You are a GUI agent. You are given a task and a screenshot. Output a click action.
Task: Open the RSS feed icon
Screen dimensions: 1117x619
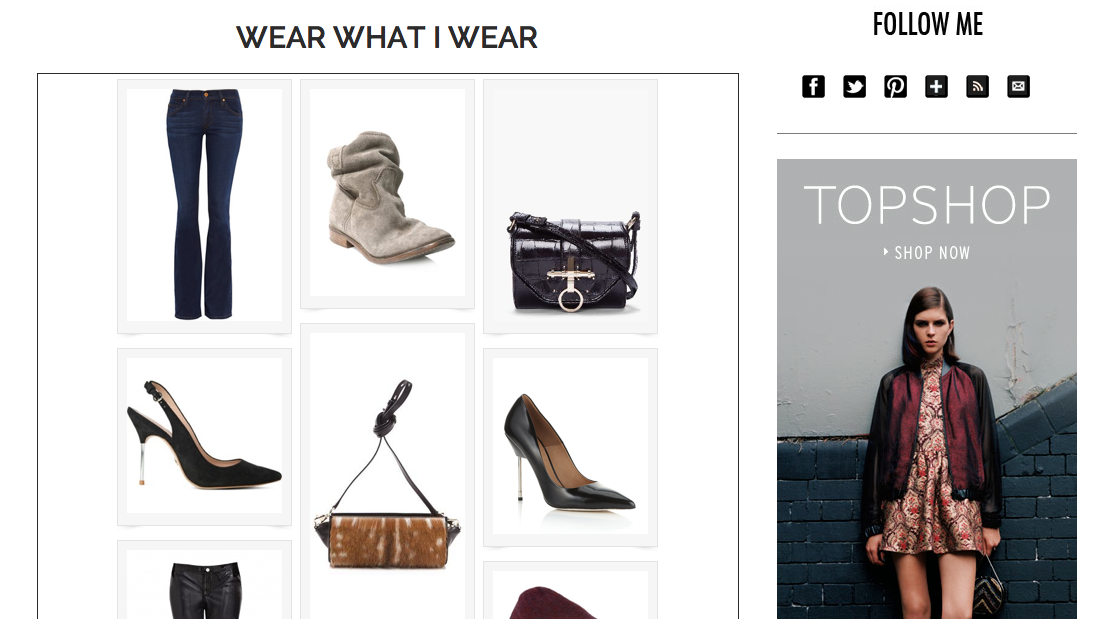click(x=977, y=86)
